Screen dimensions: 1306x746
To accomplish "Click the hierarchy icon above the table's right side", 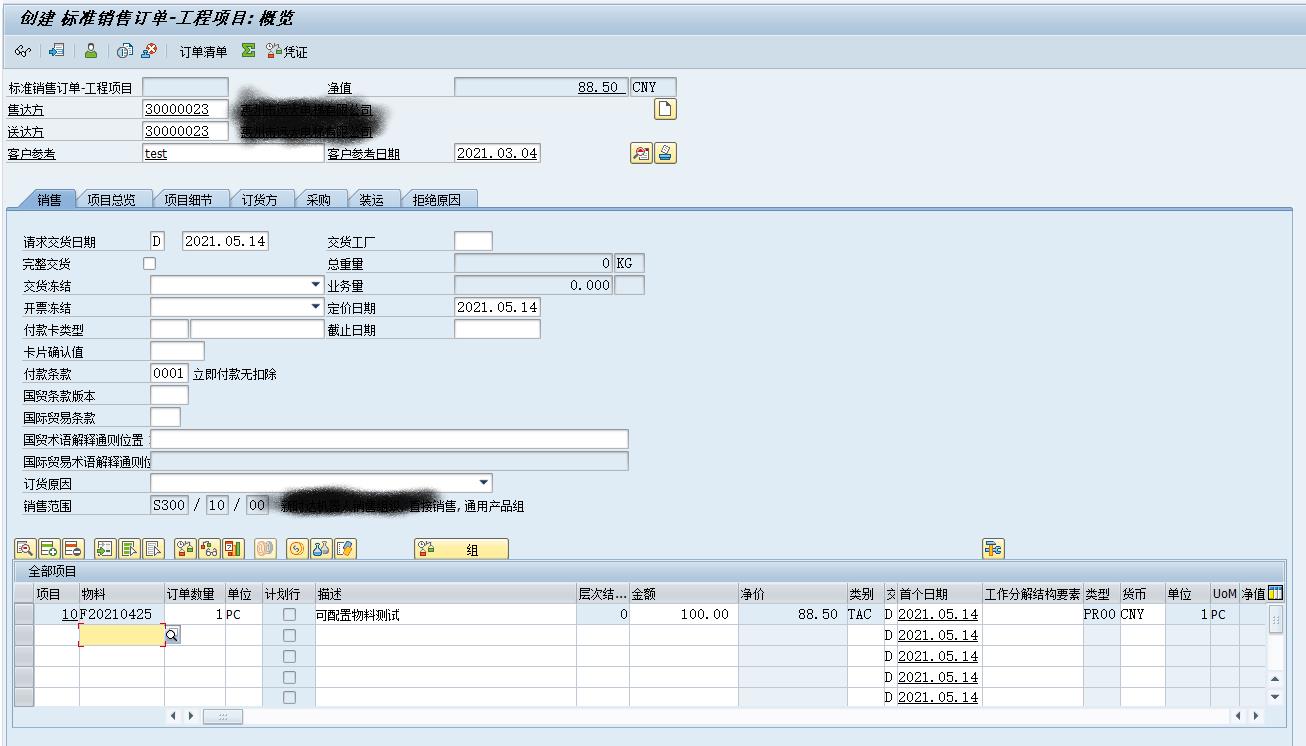I will pyautogui.click(x=993, y=548).
